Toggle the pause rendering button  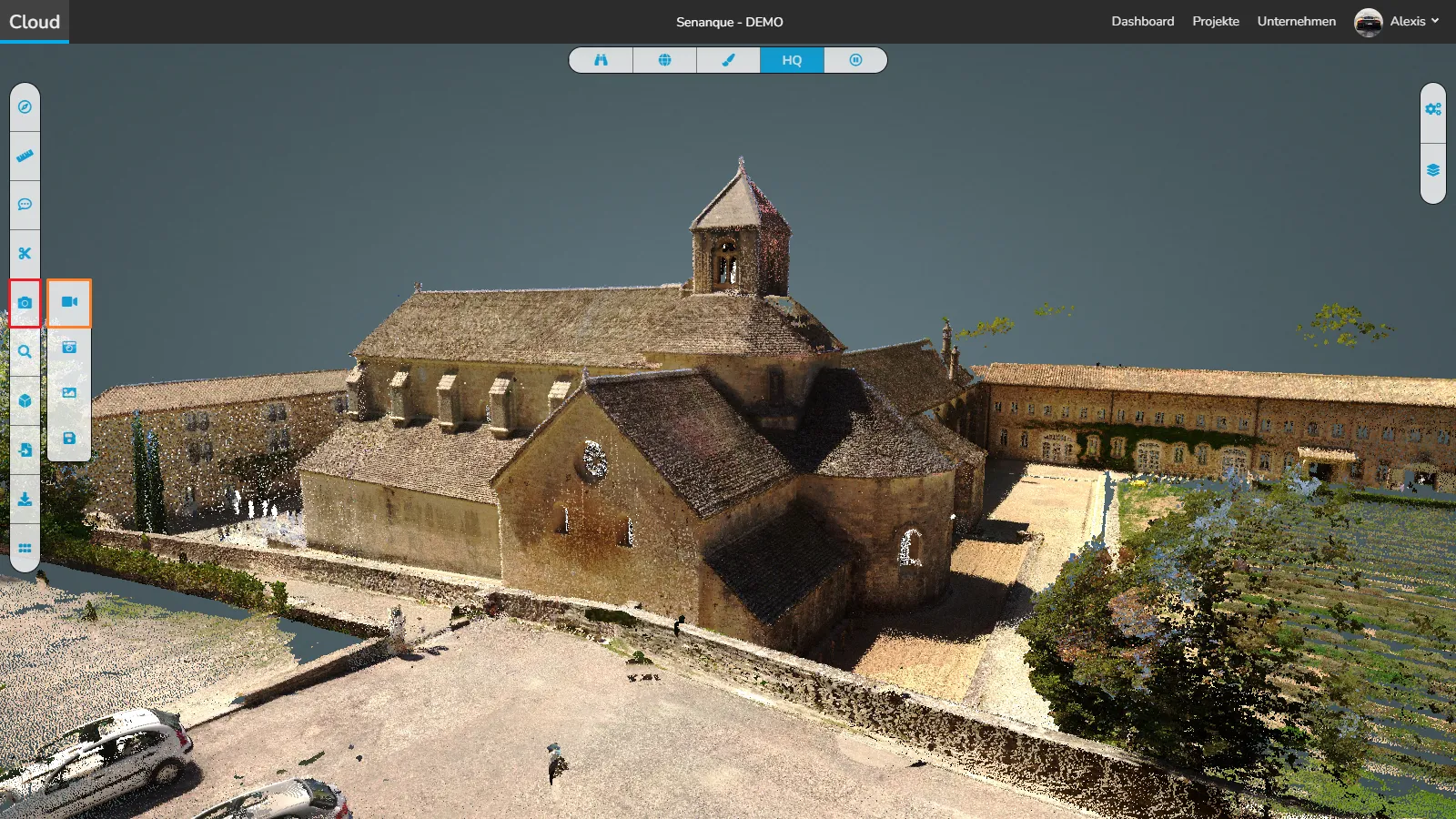(855, 60)
